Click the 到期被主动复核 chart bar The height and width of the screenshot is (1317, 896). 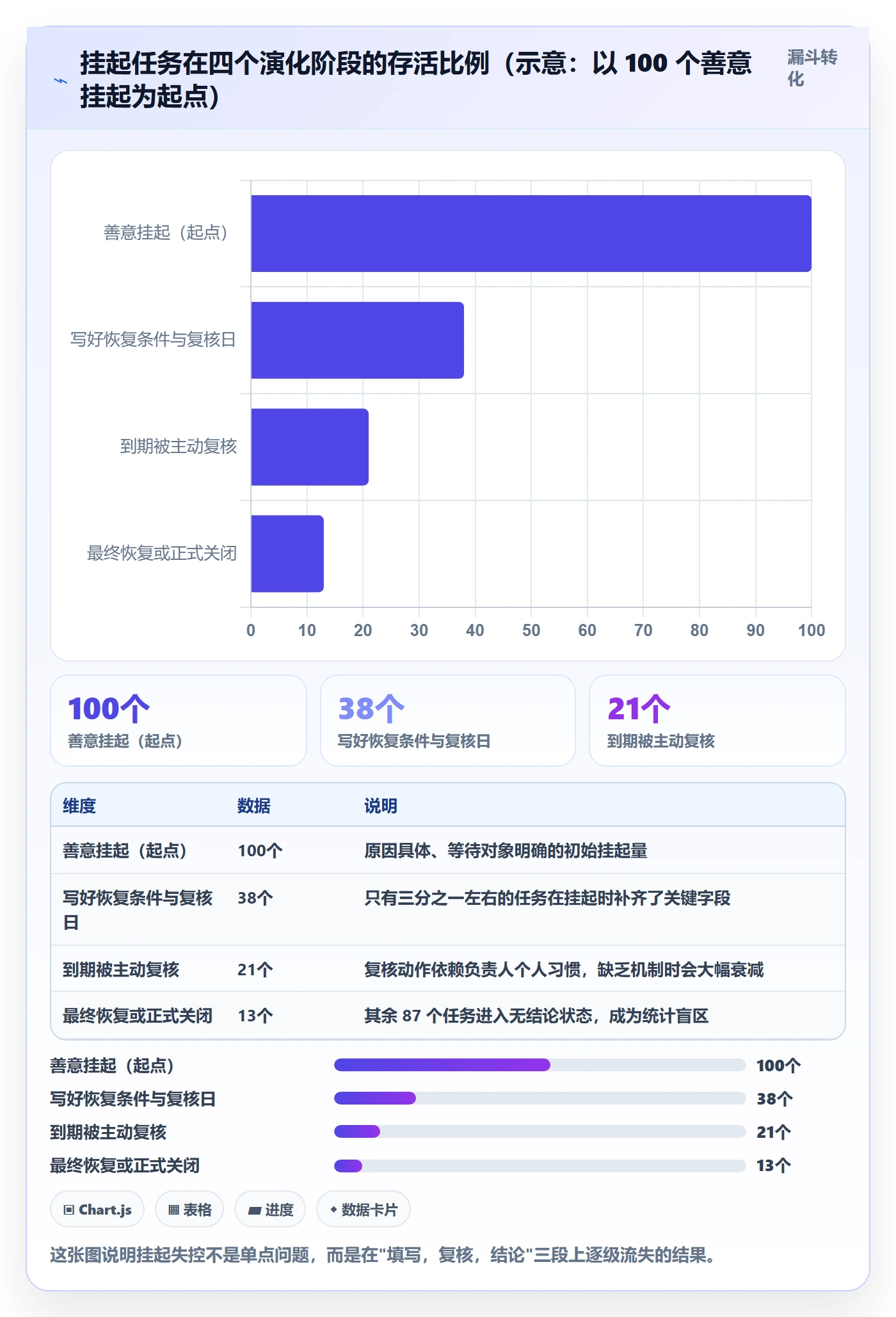(310, 447)
